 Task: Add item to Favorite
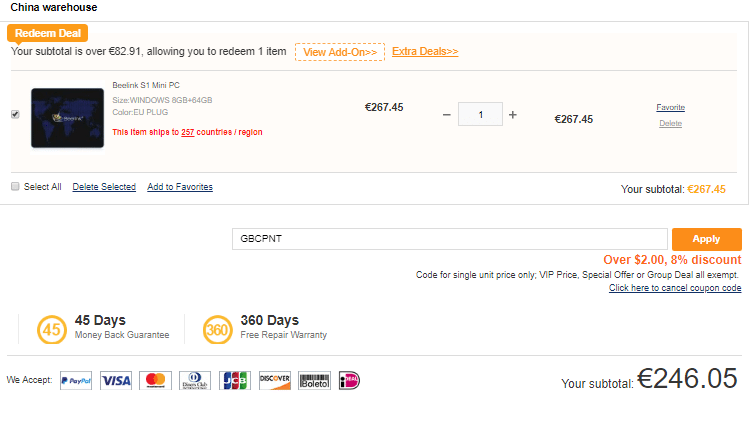click(x=670, y=107)
